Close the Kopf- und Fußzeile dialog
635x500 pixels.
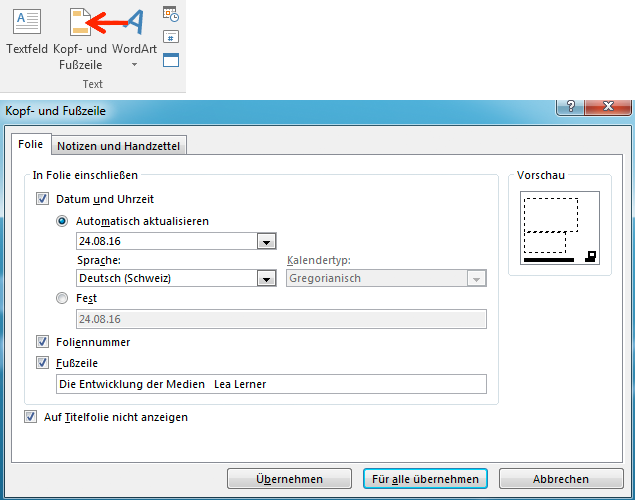tap(608, 110)
